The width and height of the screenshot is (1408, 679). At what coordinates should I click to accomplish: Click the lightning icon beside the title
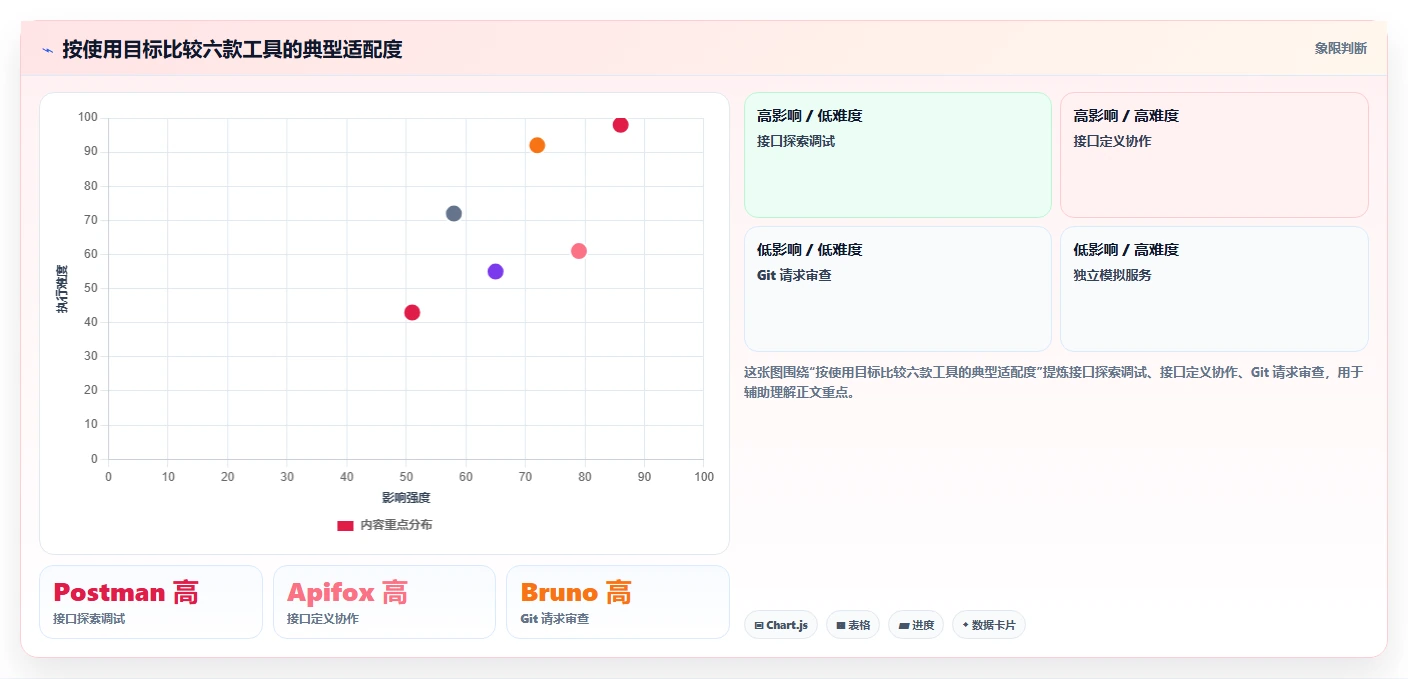tap(47, 50)
